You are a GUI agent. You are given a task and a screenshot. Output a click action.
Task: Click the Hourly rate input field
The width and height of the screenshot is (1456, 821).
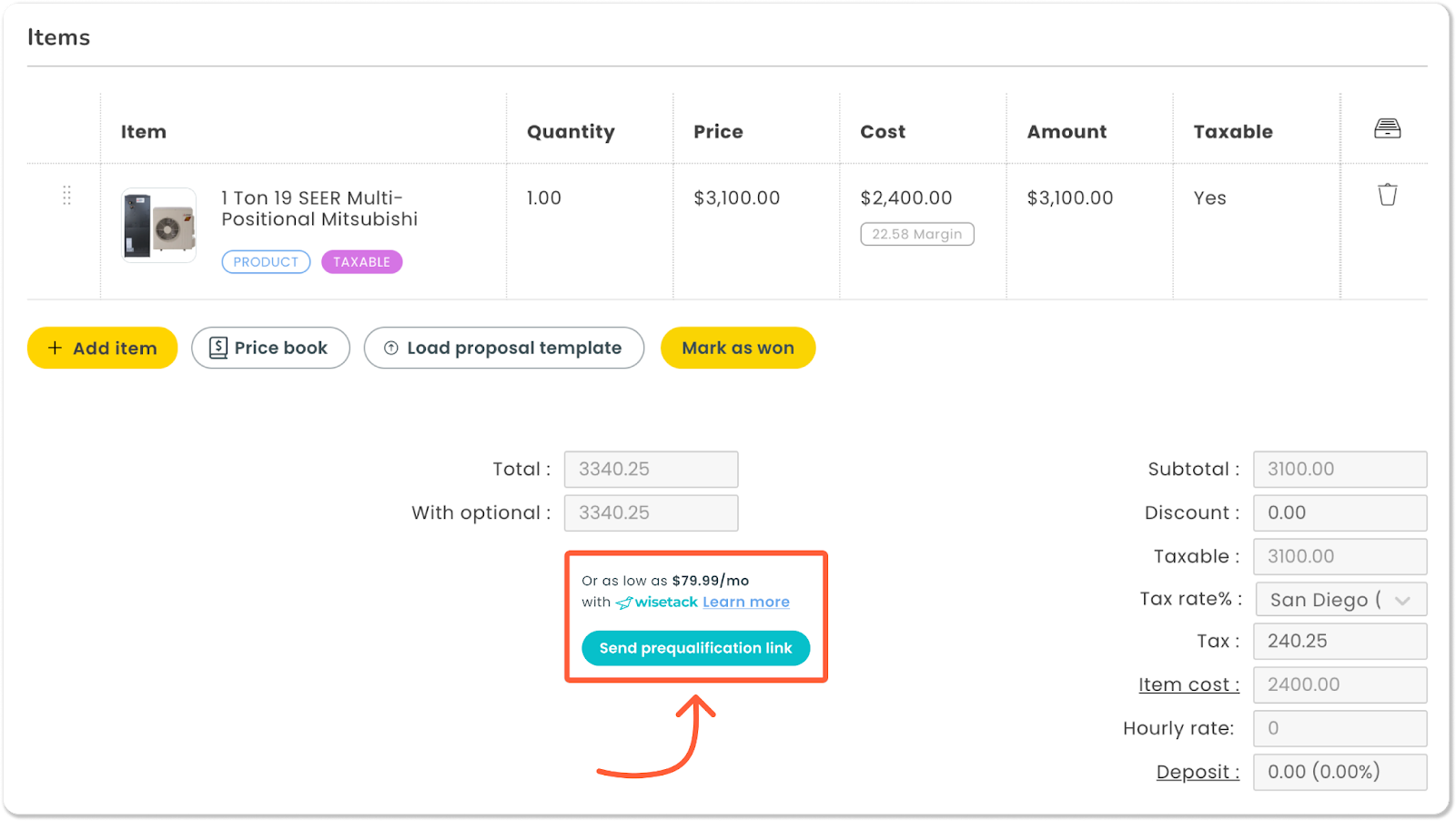[x=1340, y=728]
